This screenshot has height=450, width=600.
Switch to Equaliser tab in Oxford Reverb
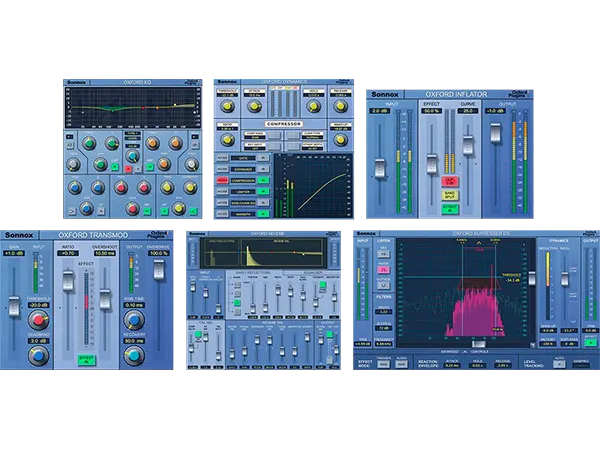(311, 272)
